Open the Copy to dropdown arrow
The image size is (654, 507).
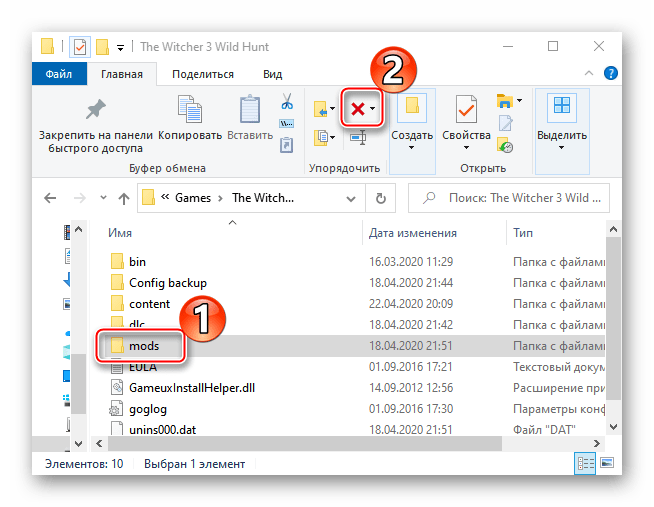point(332,137)
